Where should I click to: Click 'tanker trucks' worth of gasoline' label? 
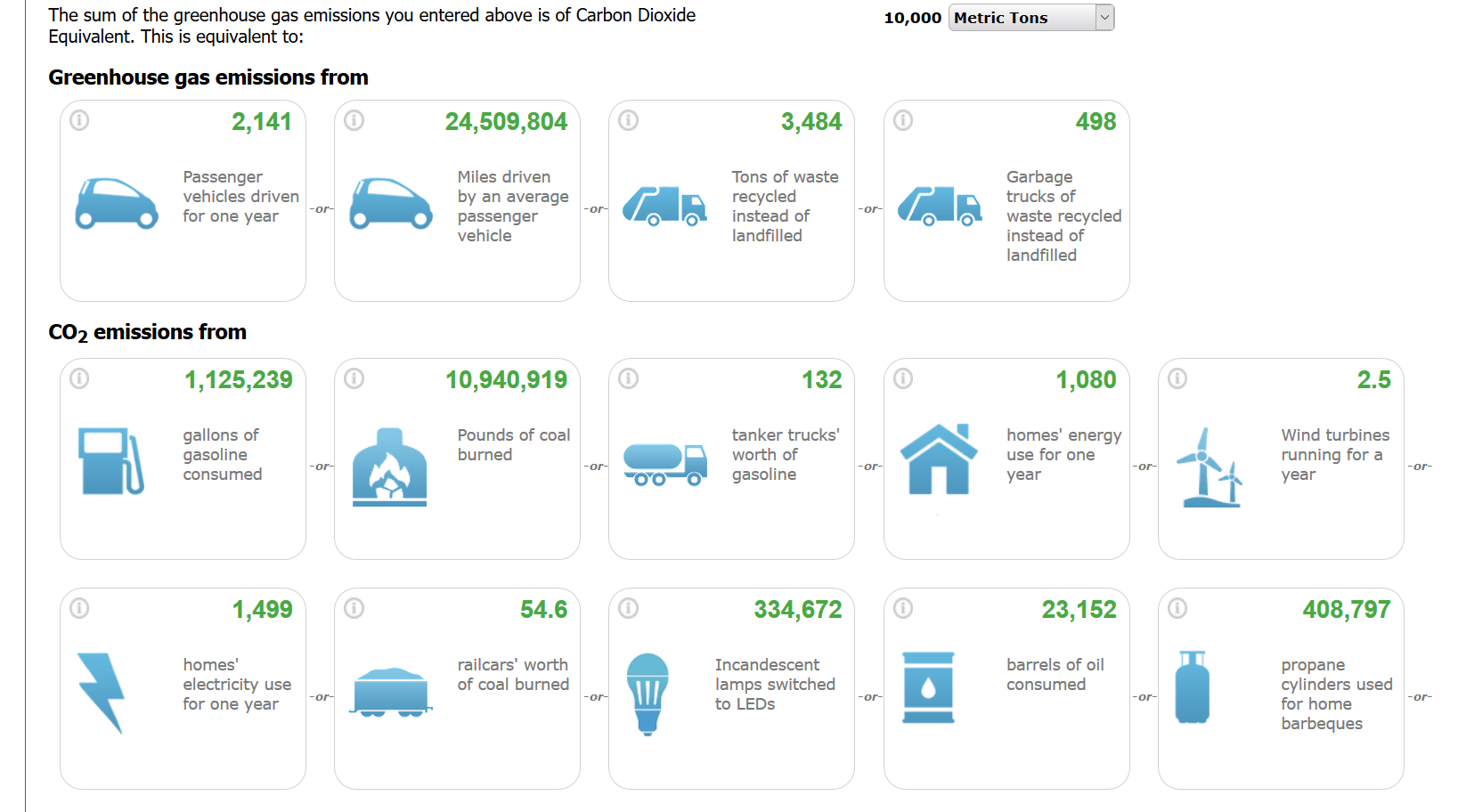(x=786, y=455)
